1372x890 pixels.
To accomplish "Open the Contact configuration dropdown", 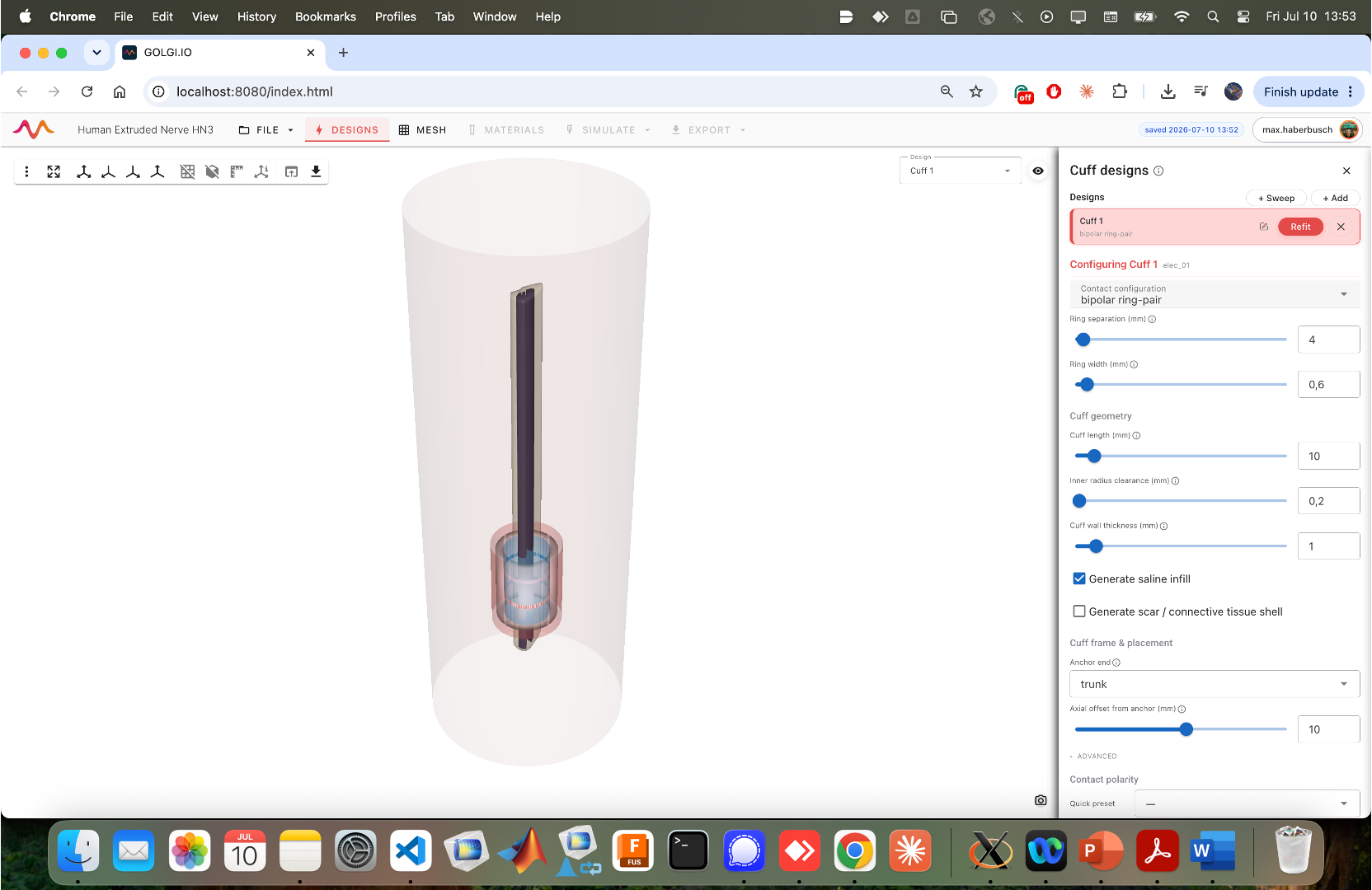I will click(1215, 294).
